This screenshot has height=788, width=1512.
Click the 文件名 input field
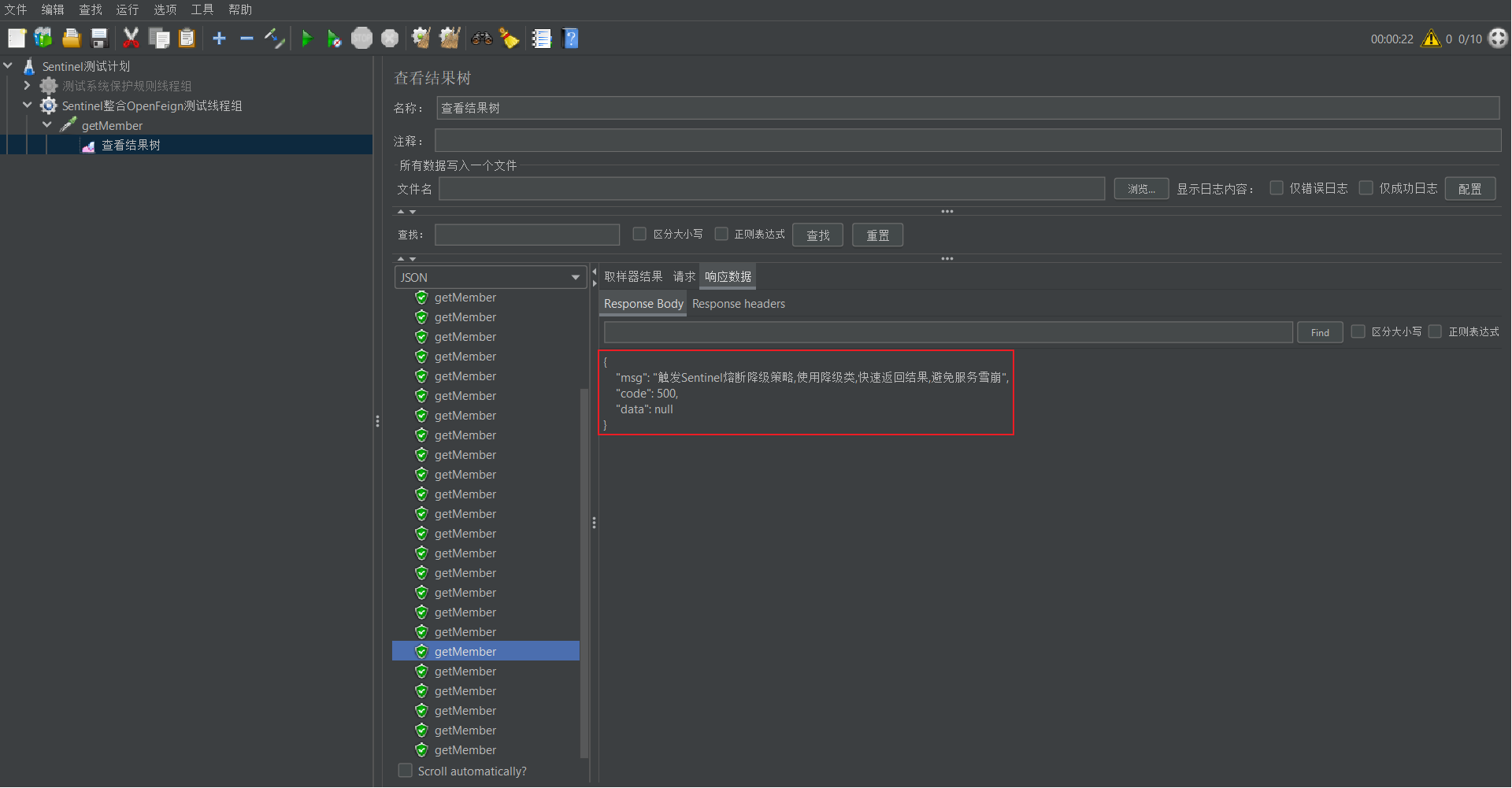coord(771,189)
